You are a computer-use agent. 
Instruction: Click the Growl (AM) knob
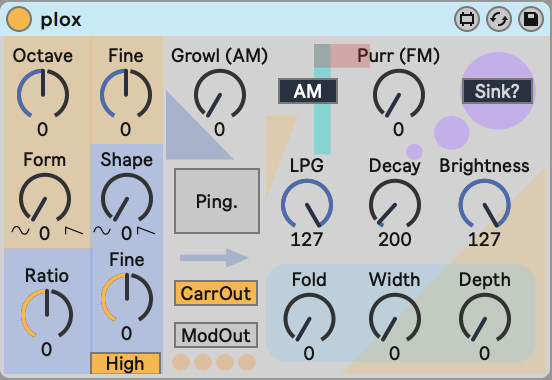pyautogui.click(x=220, y=94)
